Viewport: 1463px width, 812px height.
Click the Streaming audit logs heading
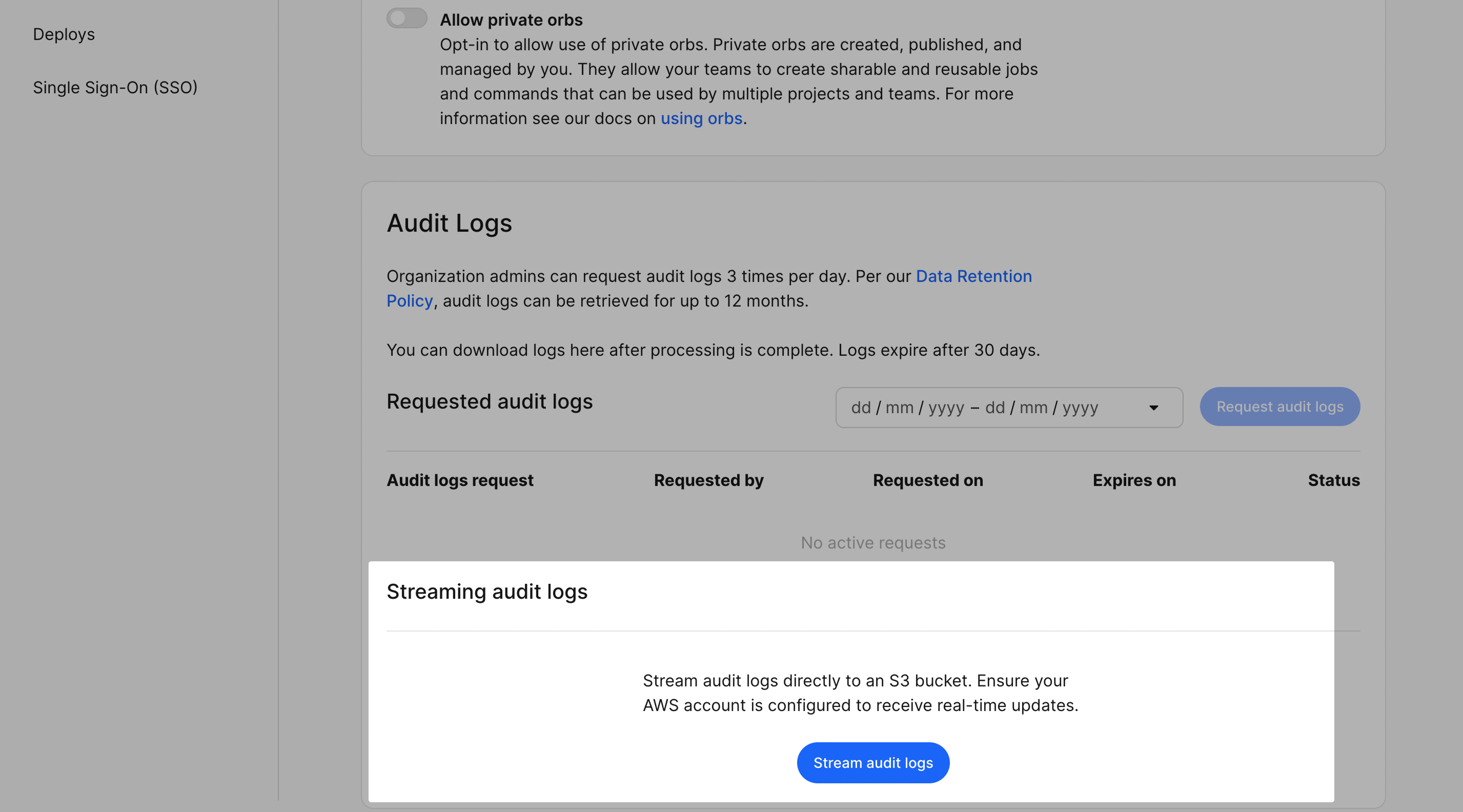click(486, 592)
